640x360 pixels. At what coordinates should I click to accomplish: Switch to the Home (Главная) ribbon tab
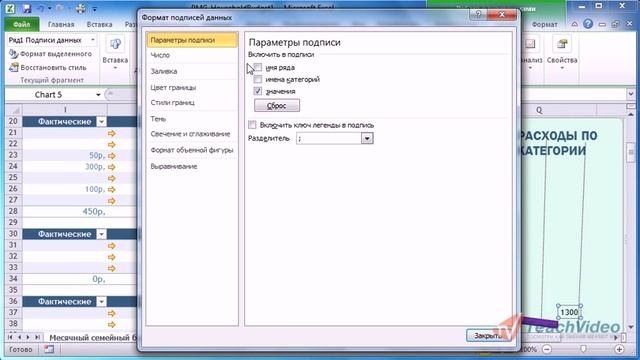(61, 24)
